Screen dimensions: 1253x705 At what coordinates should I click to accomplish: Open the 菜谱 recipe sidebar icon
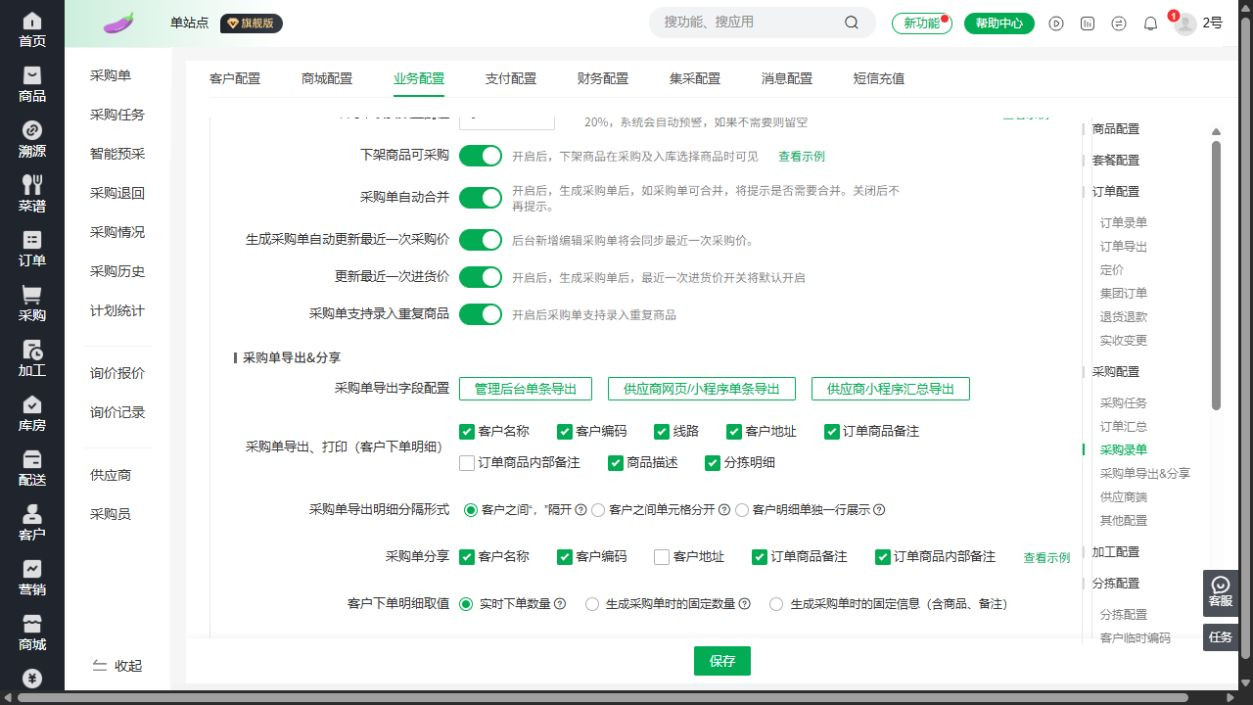(x=32, y=195)
